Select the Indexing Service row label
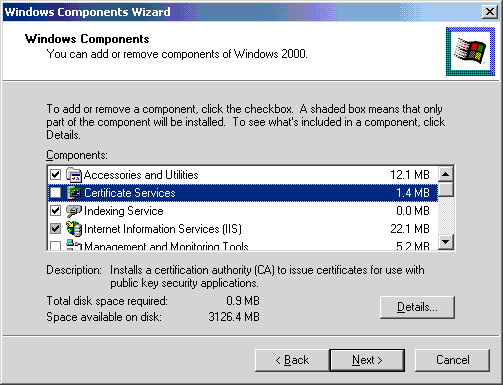 point(124,211)
